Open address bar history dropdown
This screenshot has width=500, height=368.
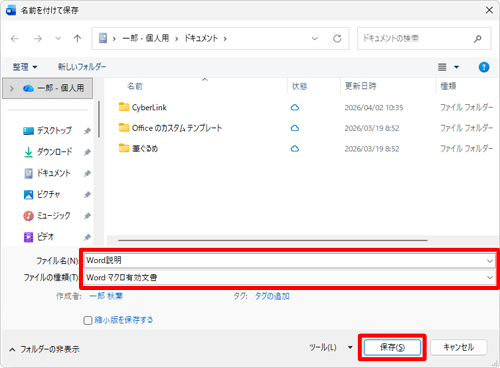(x=314, y=39)
